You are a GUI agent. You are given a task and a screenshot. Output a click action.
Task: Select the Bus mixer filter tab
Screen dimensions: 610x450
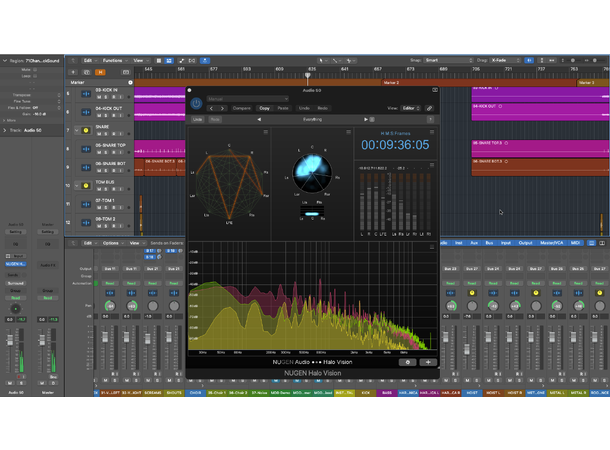489,243
